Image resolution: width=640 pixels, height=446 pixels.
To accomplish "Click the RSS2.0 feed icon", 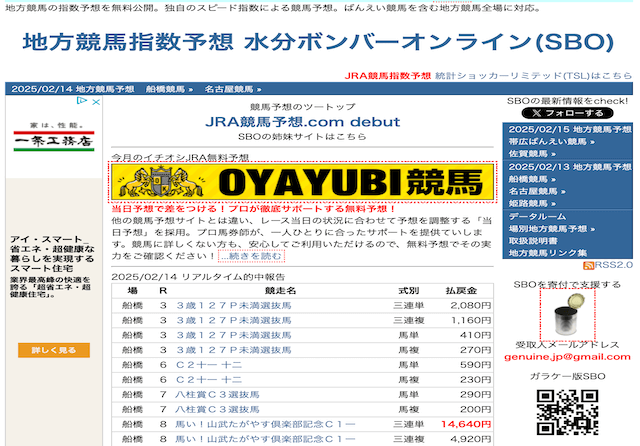I will [x=589, y=266].
